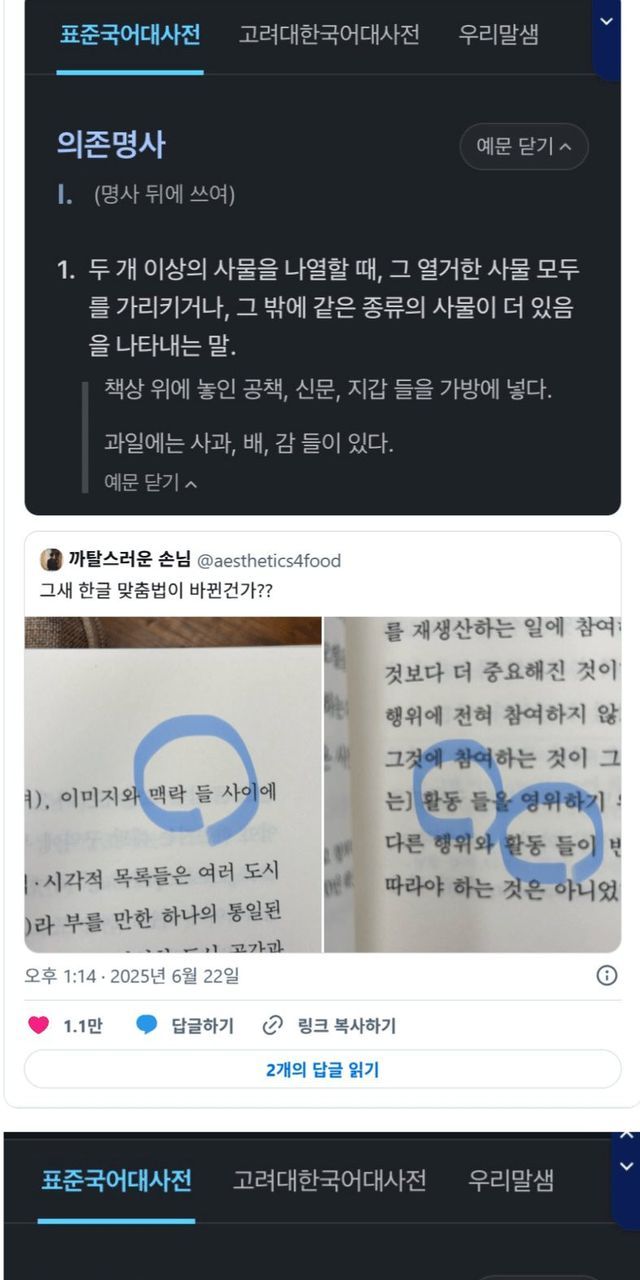This screenshot has height=1280, width=640.
Task: Collapse examples via lower 예문 닫기 text
Action: click(x=150, y=482)
